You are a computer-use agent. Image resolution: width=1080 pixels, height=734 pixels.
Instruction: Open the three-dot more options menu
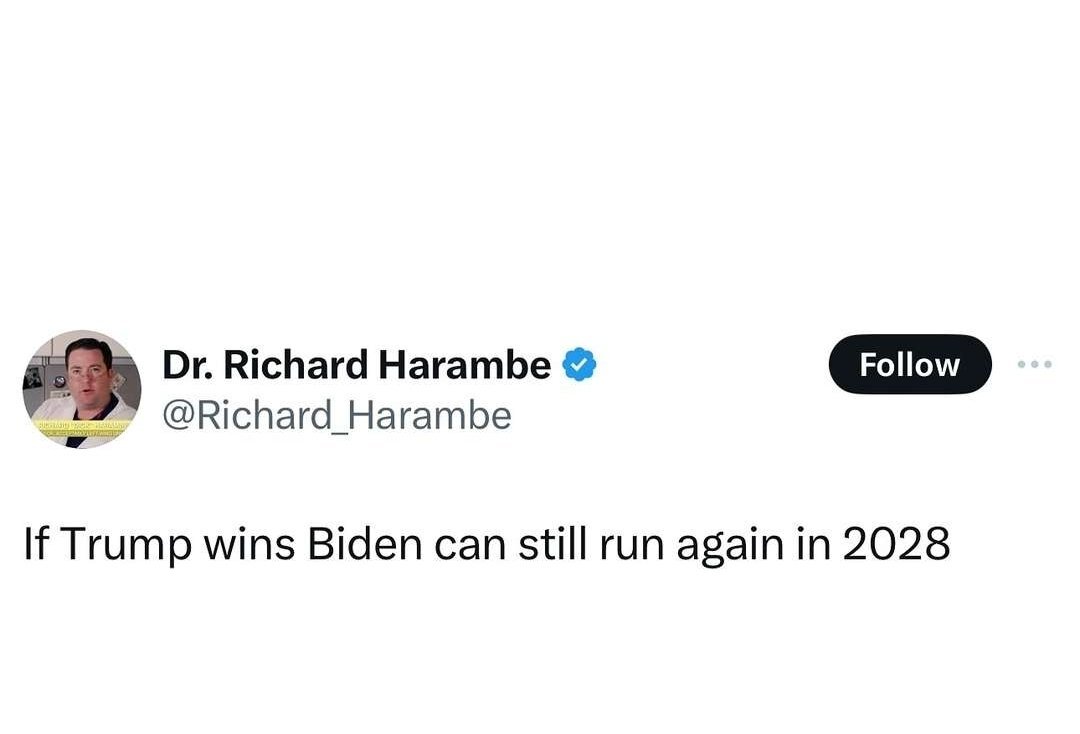pos(1034,365)
